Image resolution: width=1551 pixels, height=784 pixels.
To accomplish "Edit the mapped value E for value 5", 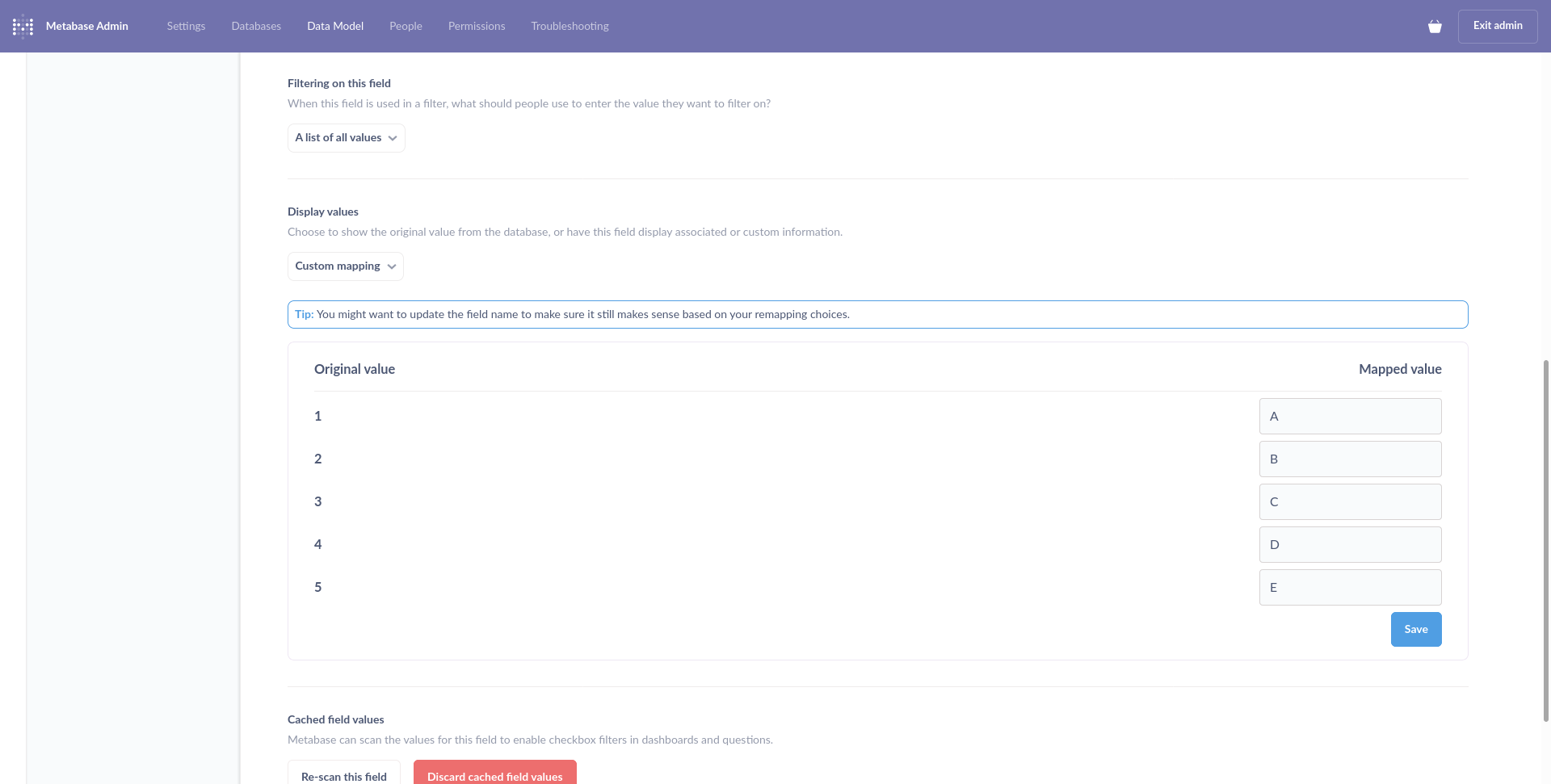I will pyautogui.click(x=1349, y=587).
